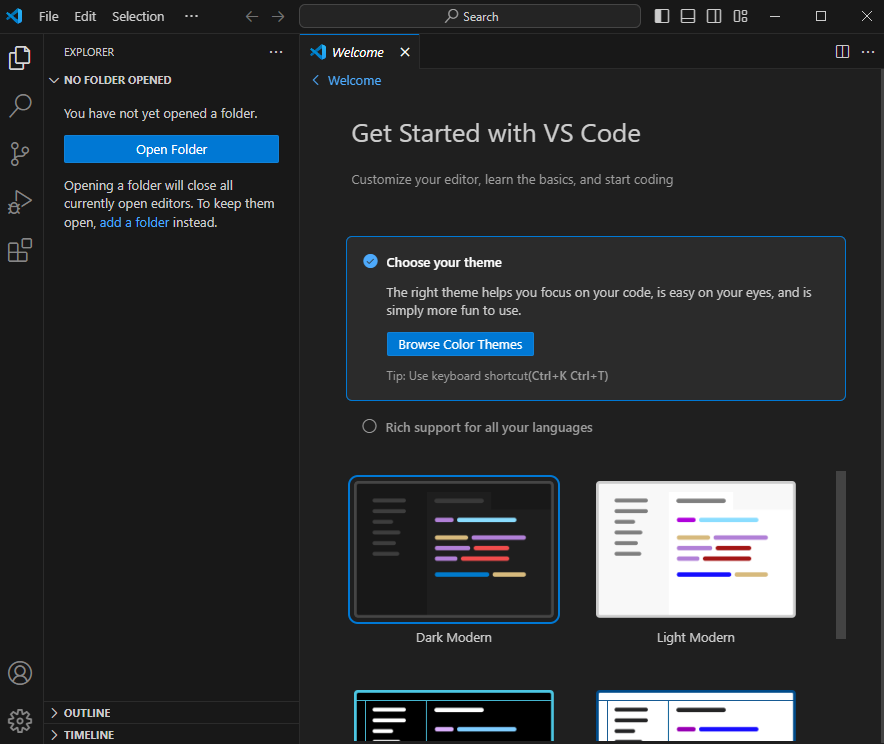
Task: Click the theme gallery vertical scrollbar
Action: coord(841,555)
